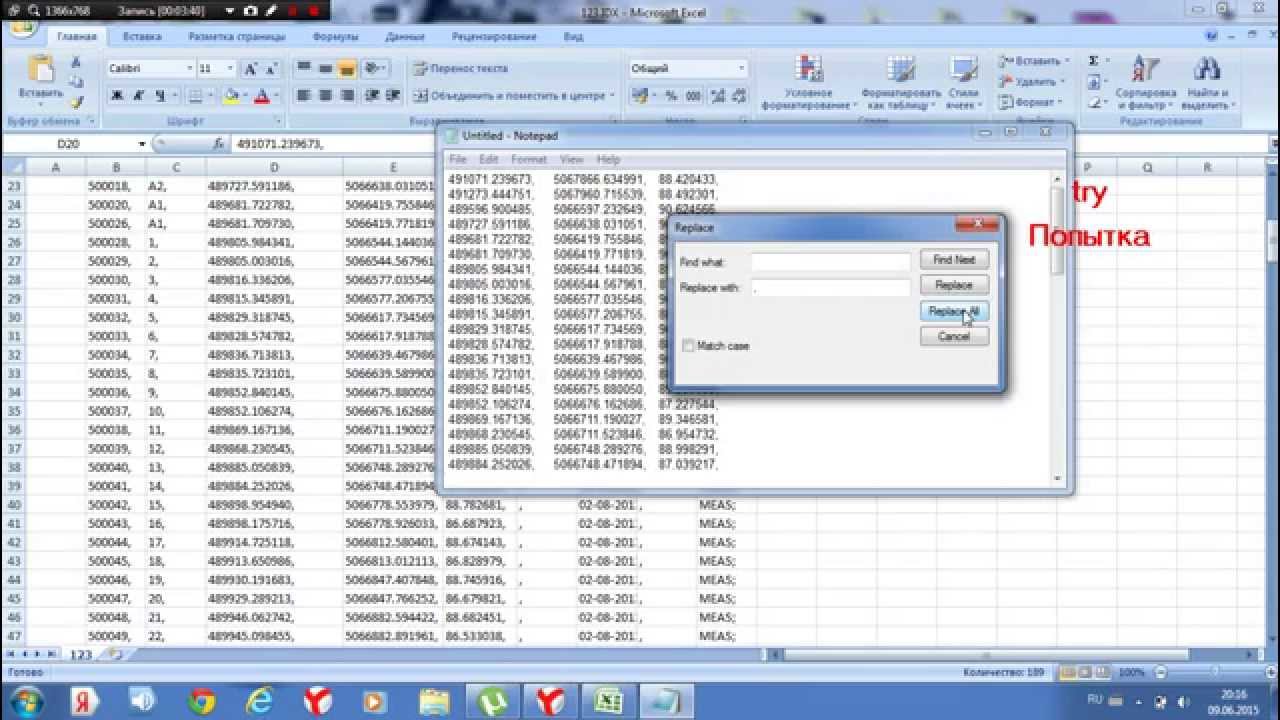Click the AutoSum sigma icon
This screenshot has height=720, width=1280.
point(1093,61)
